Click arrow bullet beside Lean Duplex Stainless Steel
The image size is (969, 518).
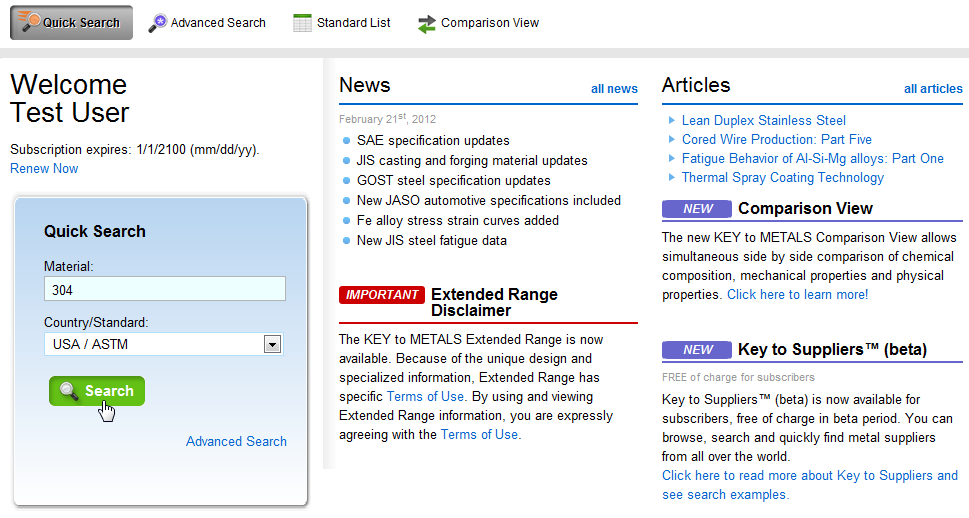[x=672, y=120]
